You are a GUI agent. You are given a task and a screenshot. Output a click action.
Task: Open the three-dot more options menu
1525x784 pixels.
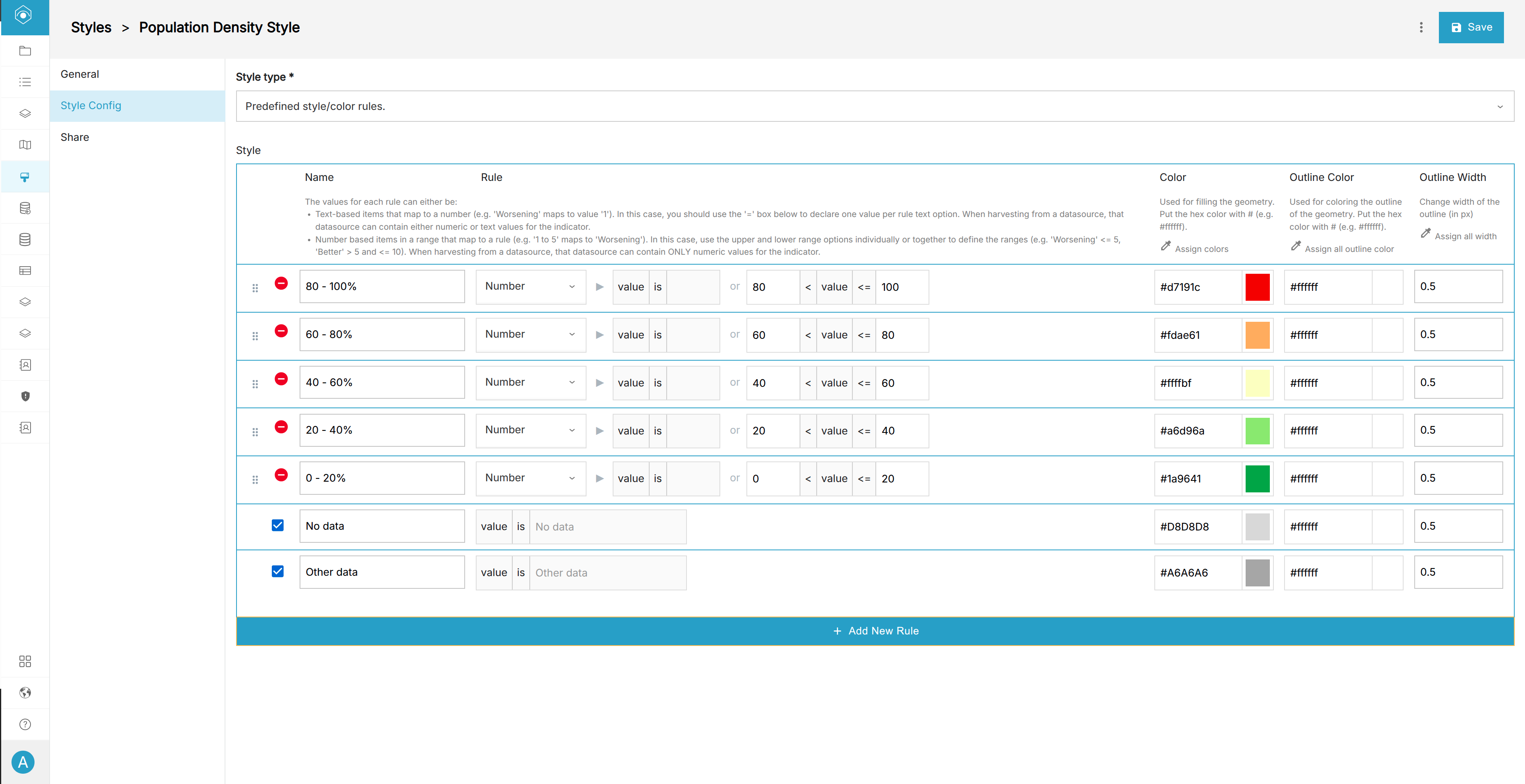[1421, 27]
